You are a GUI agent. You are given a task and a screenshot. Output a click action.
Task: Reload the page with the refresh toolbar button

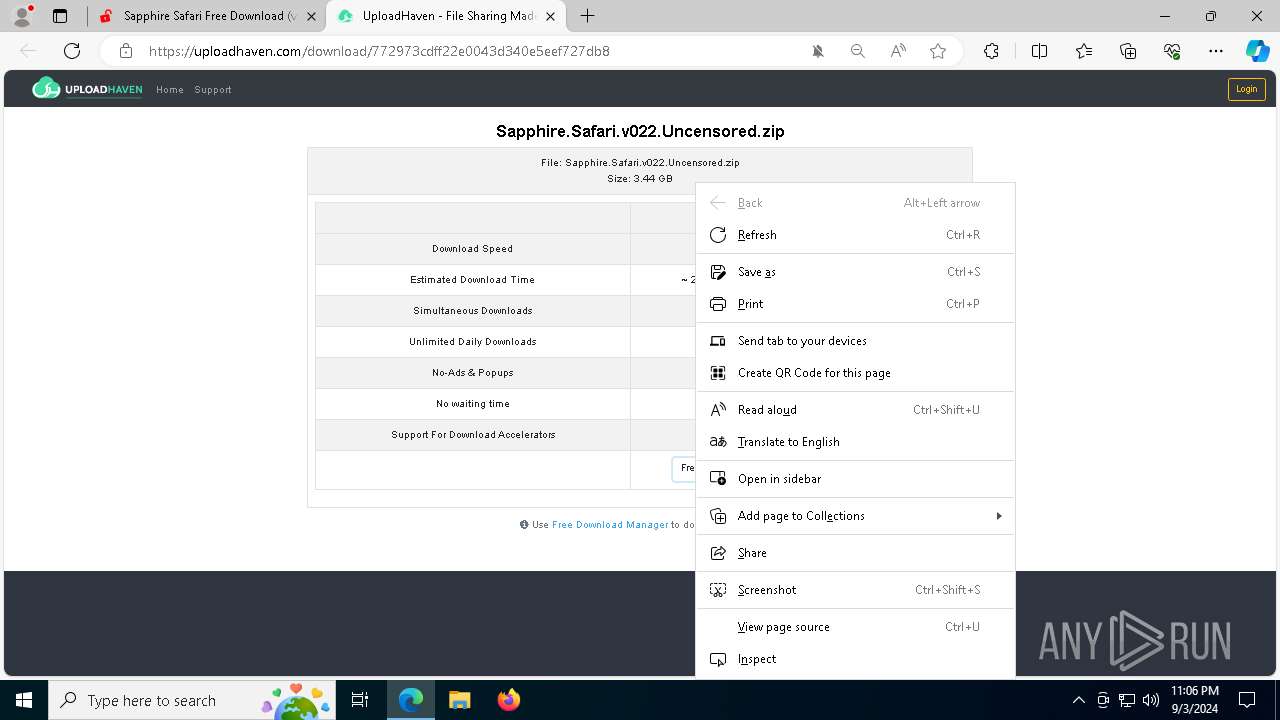[72, 51]
